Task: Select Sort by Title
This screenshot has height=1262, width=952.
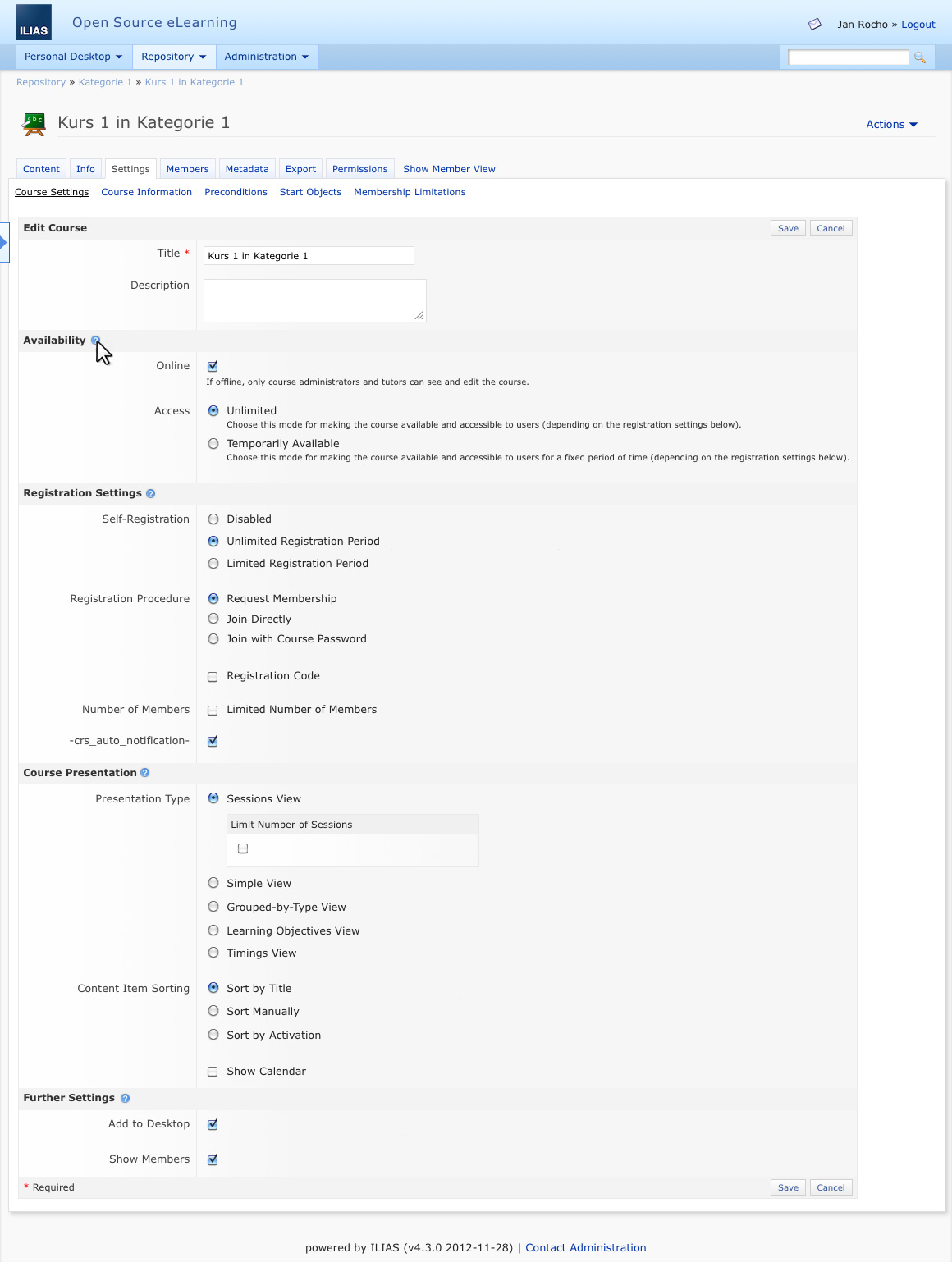Action: click(213, 988)
